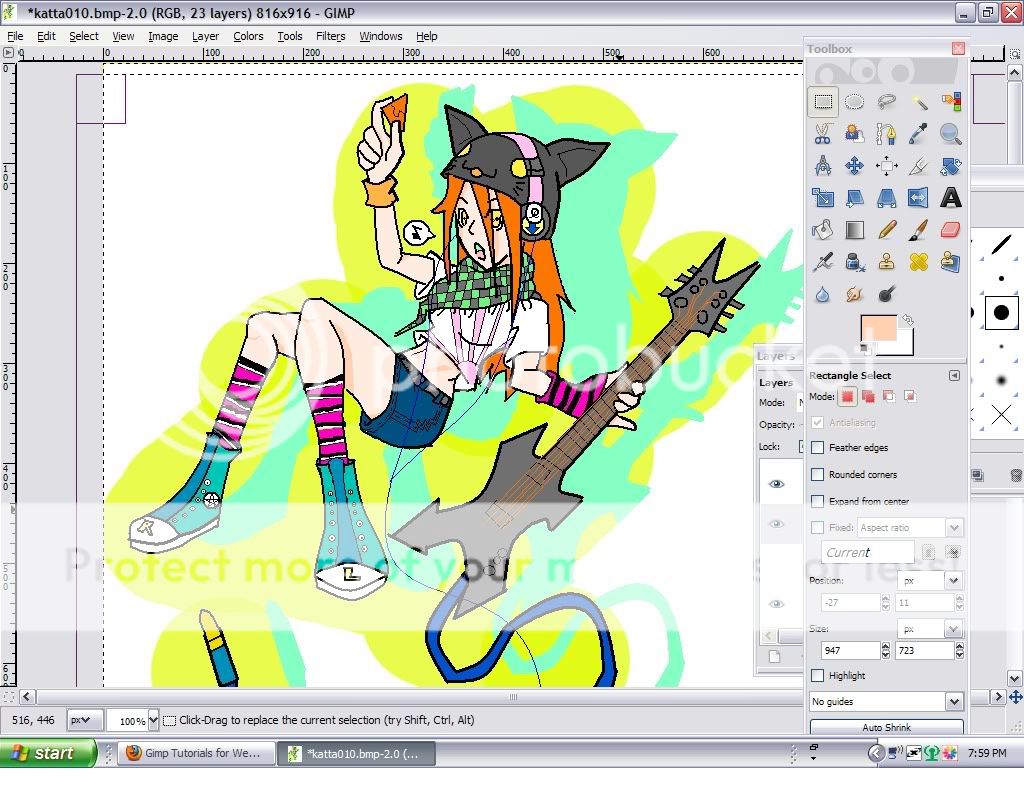Screen dimensions: 1024x789
Task: Choose the Pencil tool
Action: (x=886, y=231)
